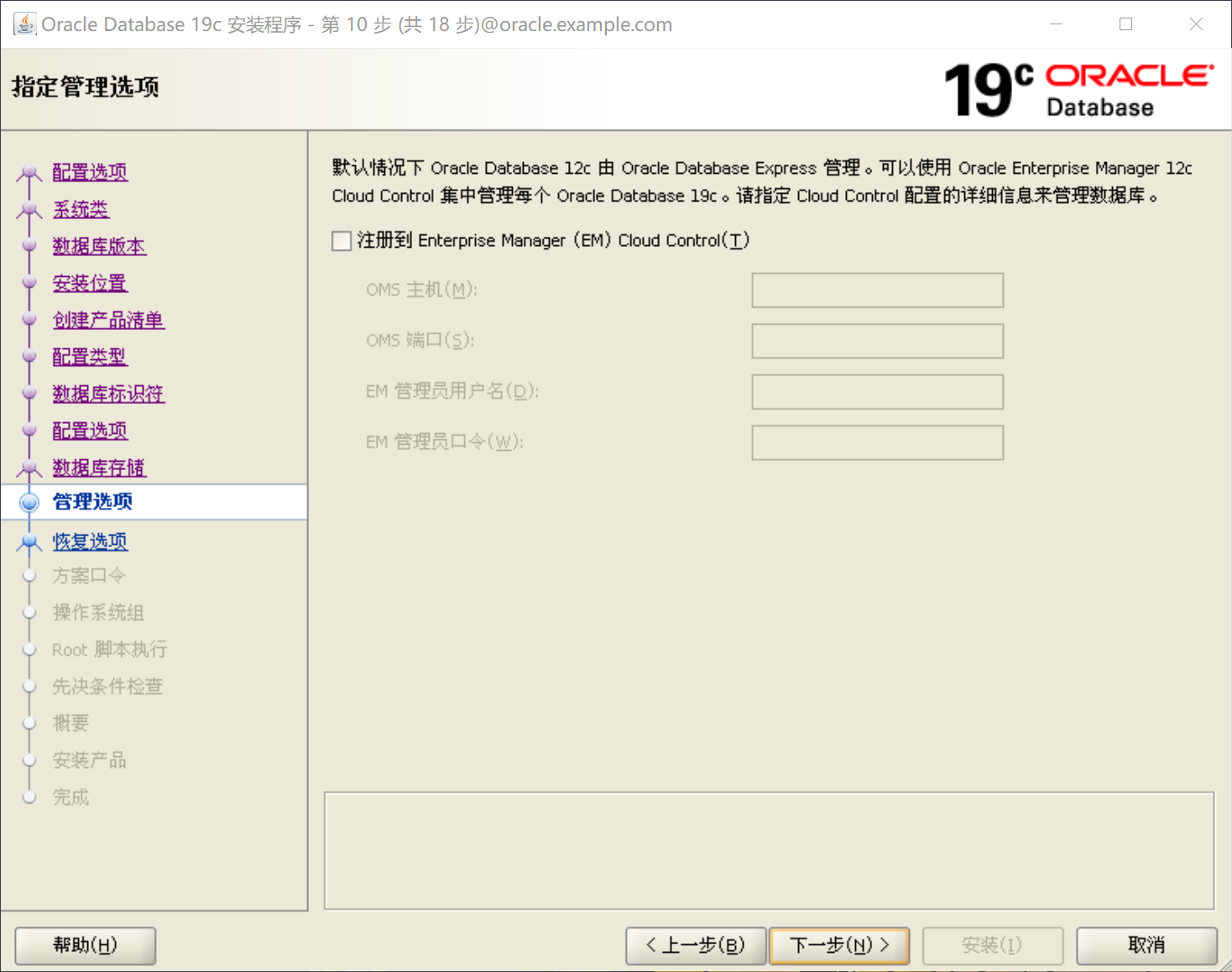Enable 注册到 Enterprise Manager (EM) Cloud Control
1232x972 pixels.
(342, 241)
